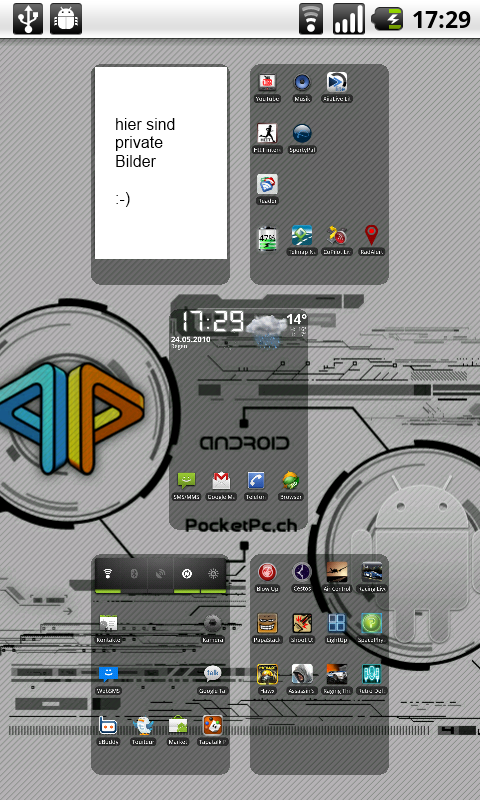This screenshot has height=800, width=480.
Task: Open the Gmail envelope icon
Action: coord(221,481)
